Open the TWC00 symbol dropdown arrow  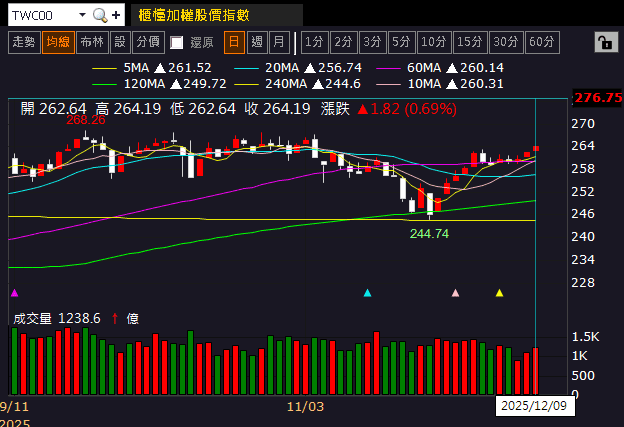pyautogui.click(x=82, y=15)
